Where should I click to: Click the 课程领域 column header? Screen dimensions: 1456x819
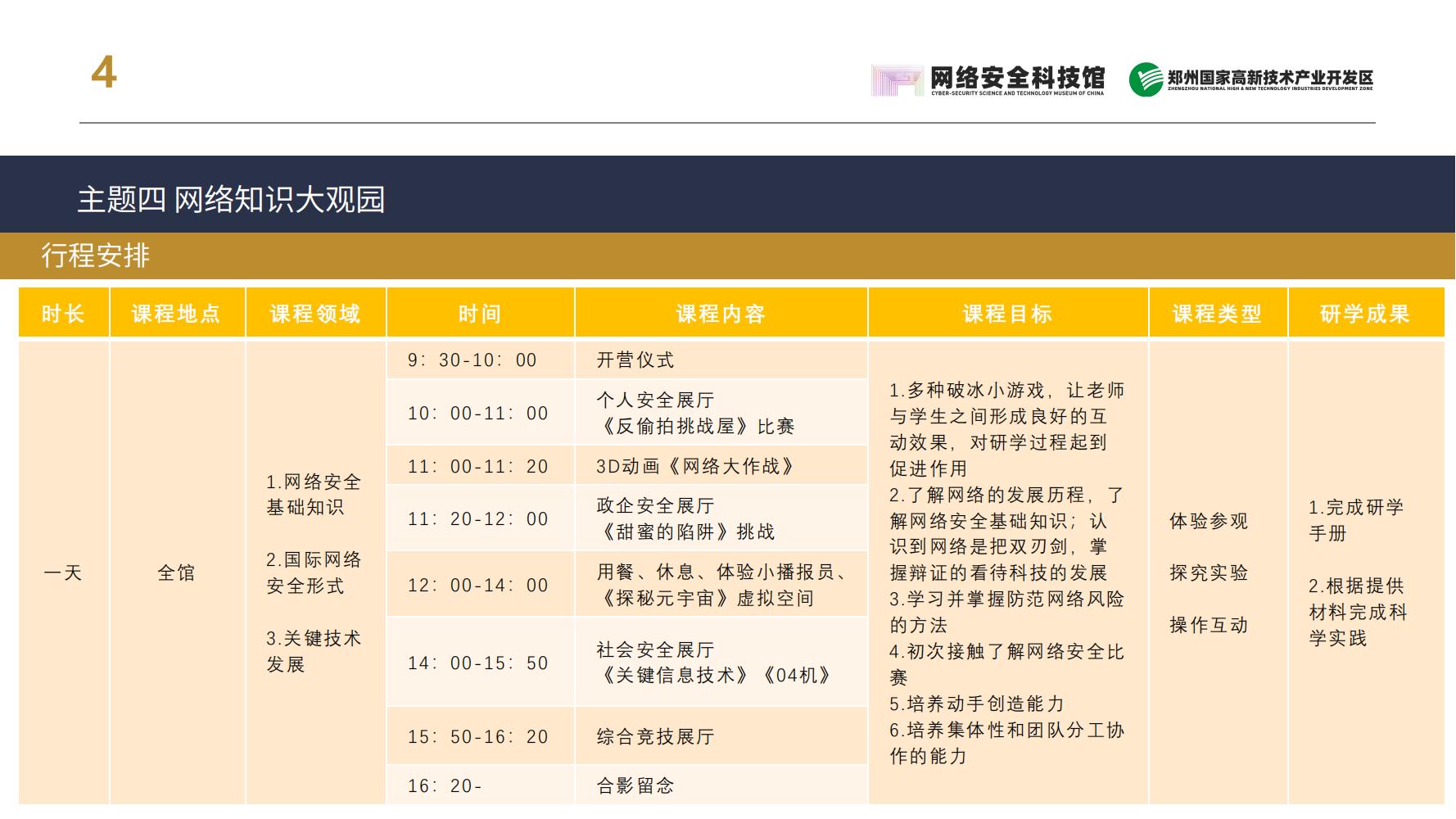point(315,313)
